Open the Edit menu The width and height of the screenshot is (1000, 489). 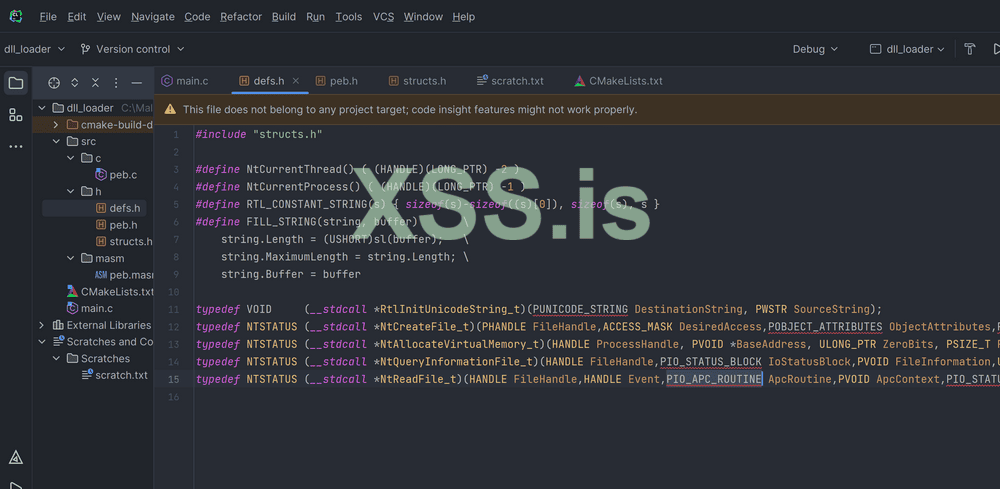coord(77,17)
